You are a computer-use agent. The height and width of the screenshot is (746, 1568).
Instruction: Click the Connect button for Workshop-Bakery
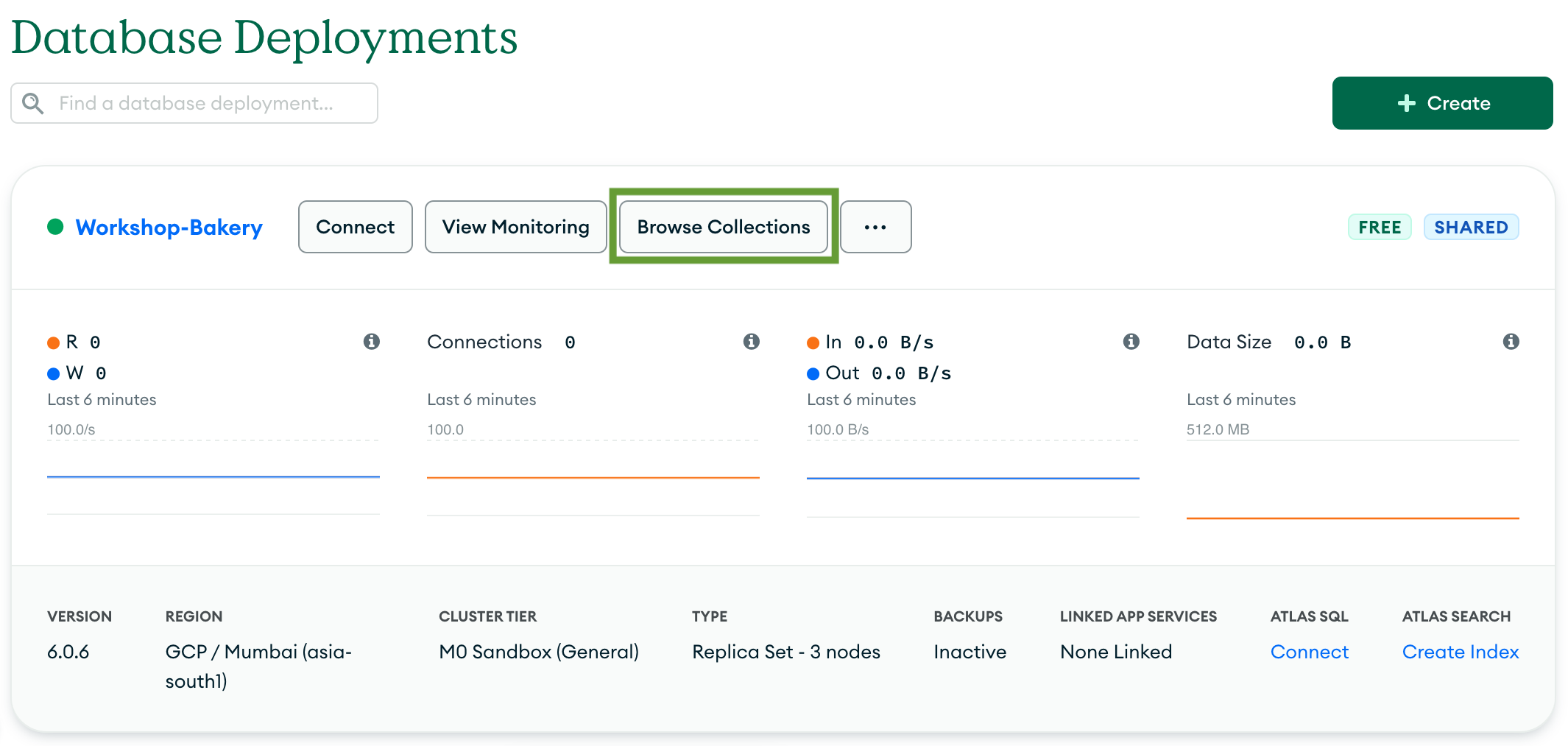click(356, 227)
